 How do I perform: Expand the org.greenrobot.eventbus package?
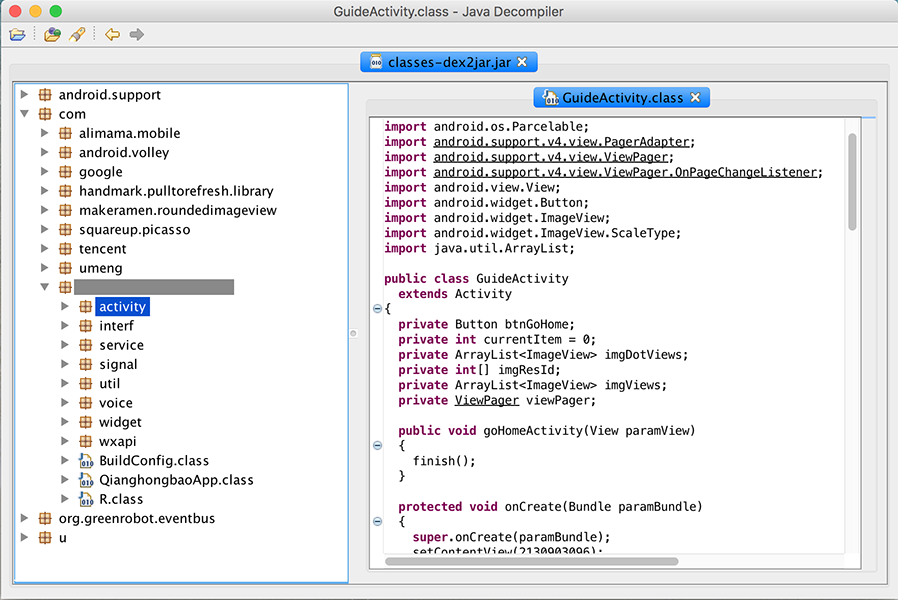25,518
